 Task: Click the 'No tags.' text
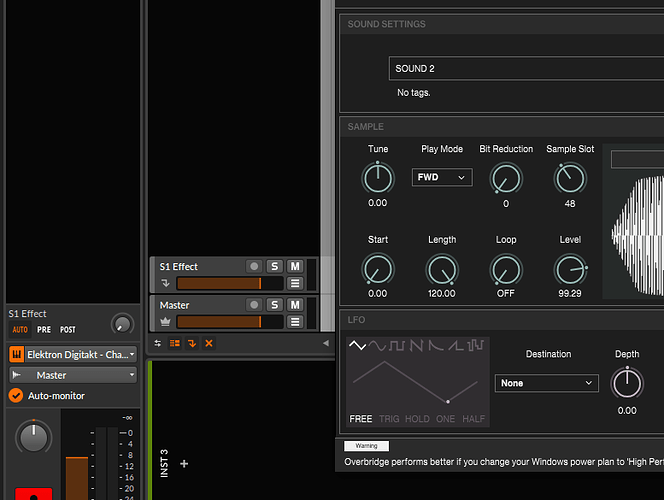414,92
